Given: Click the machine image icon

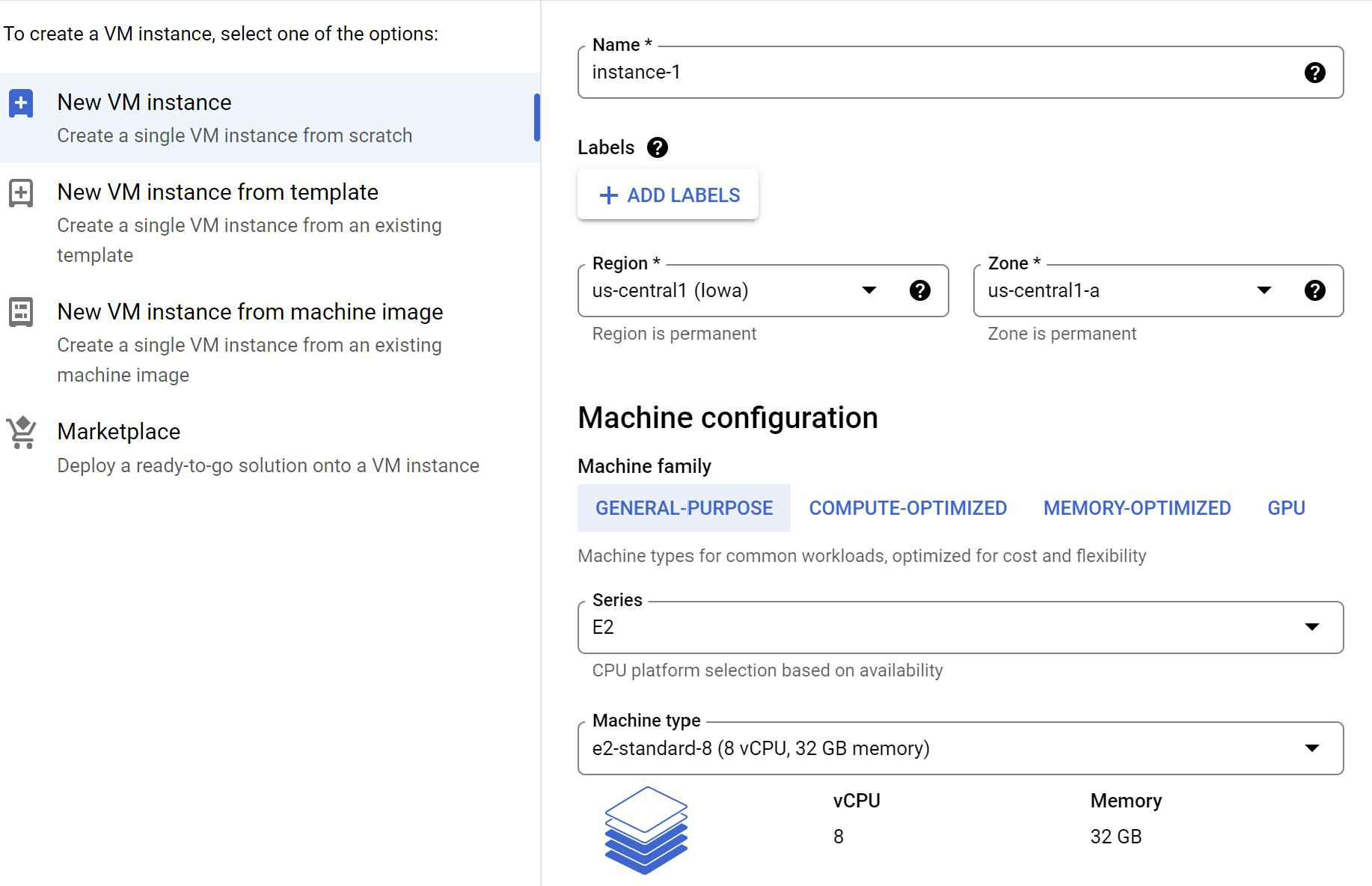Looking at the screenshot, I should [21, 312].
